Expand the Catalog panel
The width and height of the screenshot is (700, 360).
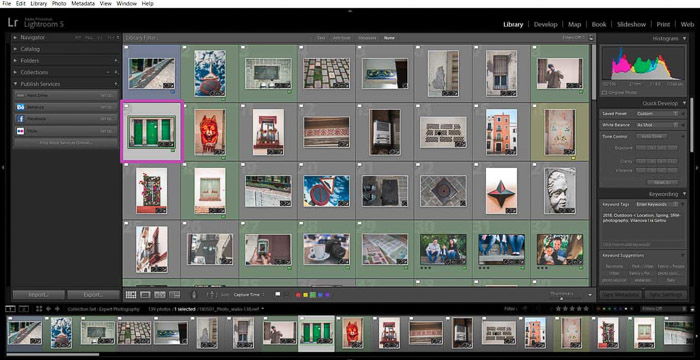click(15, 49)
